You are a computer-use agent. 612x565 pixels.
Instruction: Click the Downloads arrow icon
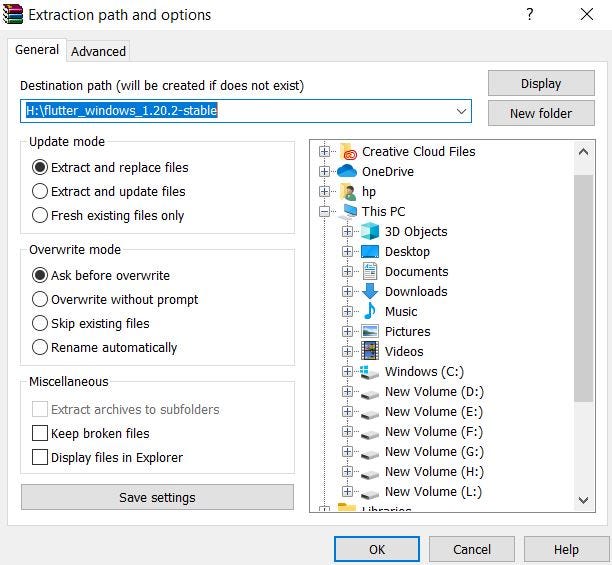point(370,291)
